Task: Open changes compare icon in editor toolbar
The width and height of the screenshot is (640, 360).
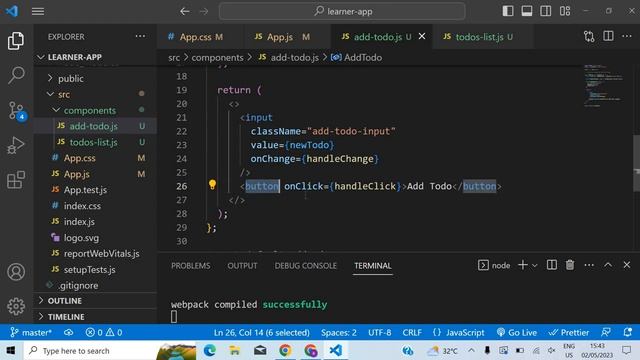Action: pos(589,36)
